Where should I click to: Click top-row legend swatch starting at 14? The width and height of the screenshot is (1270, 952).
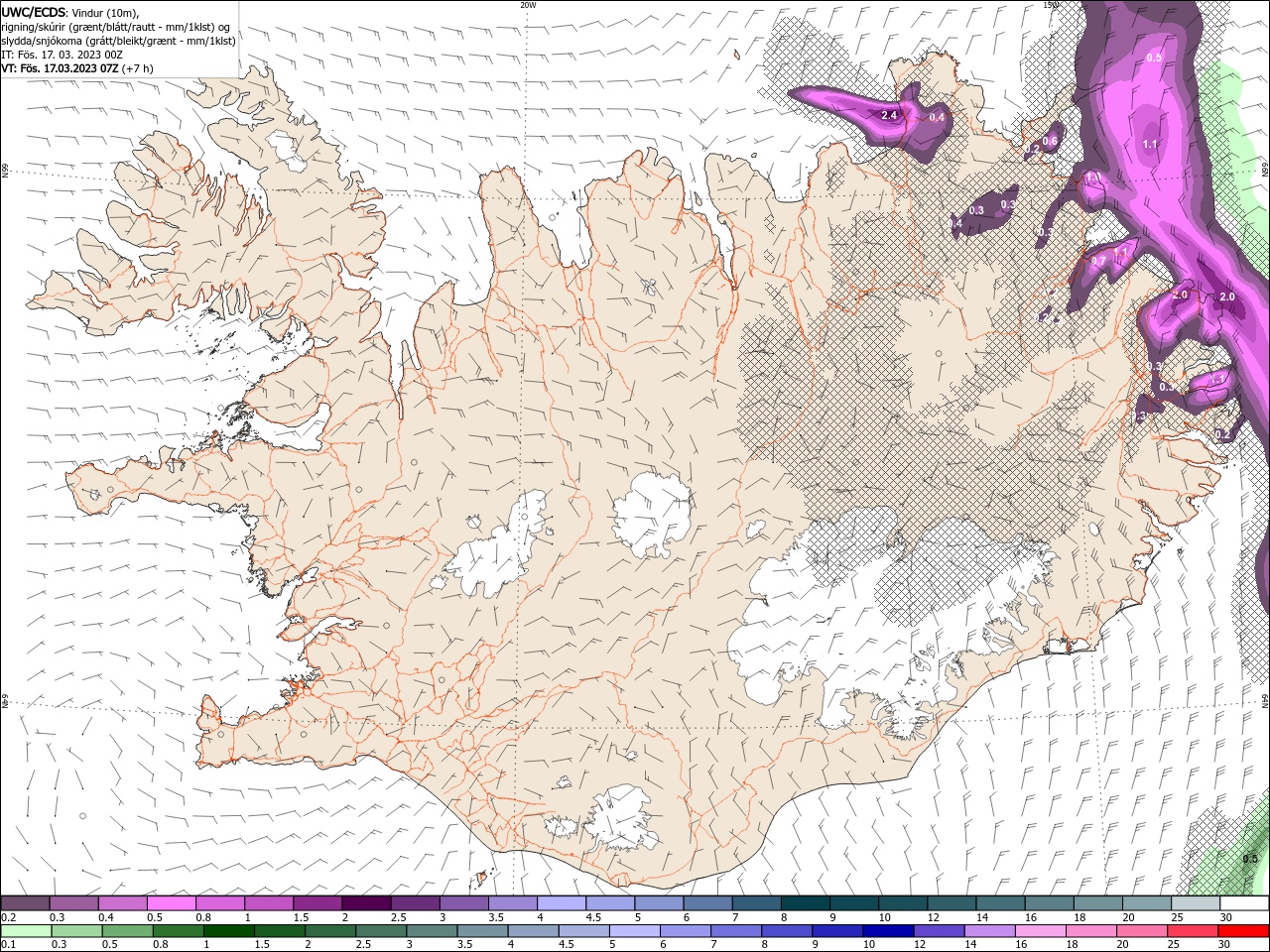(x=1000, y=903)
